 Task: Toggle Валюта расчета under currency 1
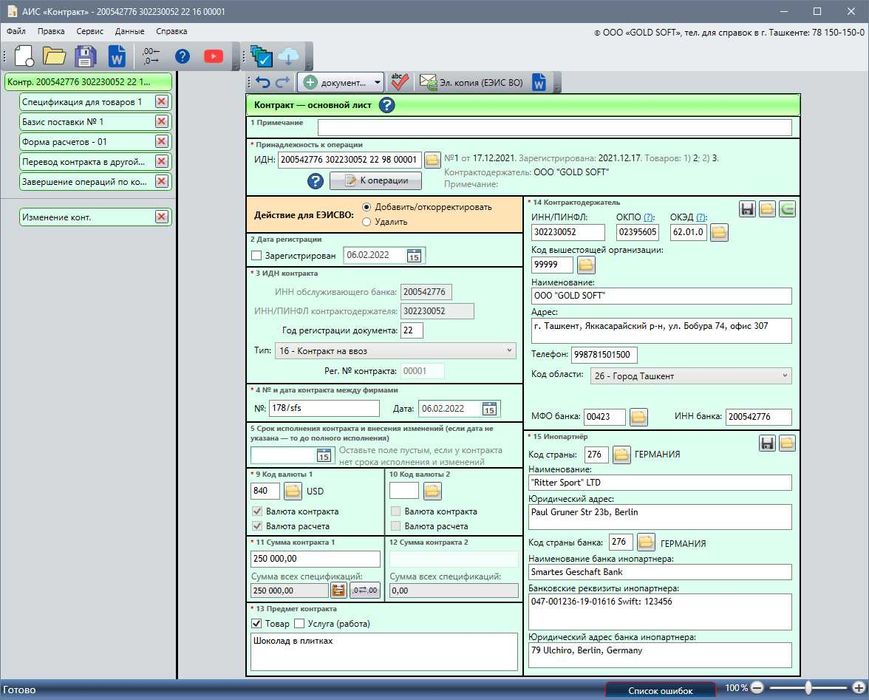tap(257, 526)
